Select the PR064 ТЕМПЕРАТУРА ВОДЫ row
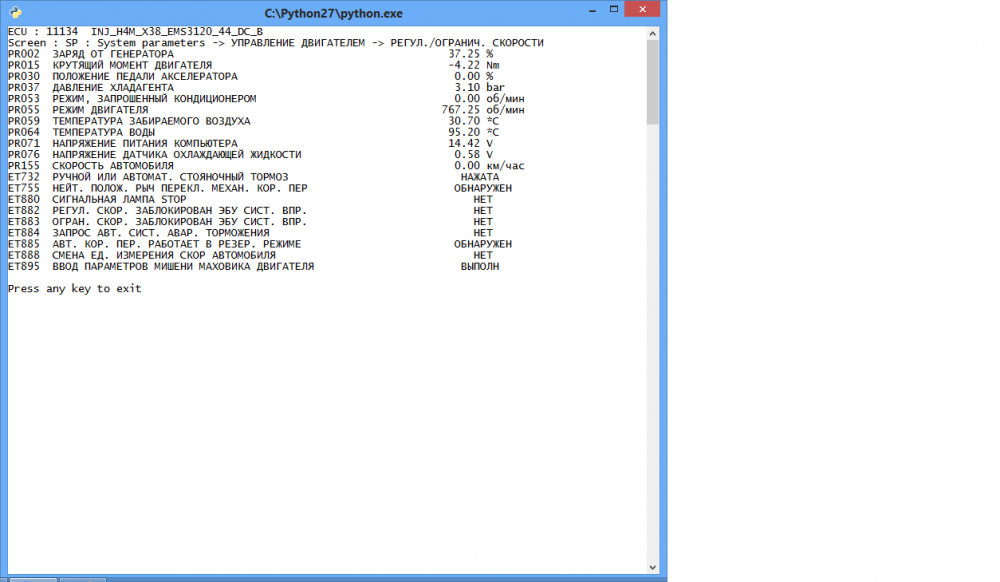1000x582 pixels. [253, 132]
